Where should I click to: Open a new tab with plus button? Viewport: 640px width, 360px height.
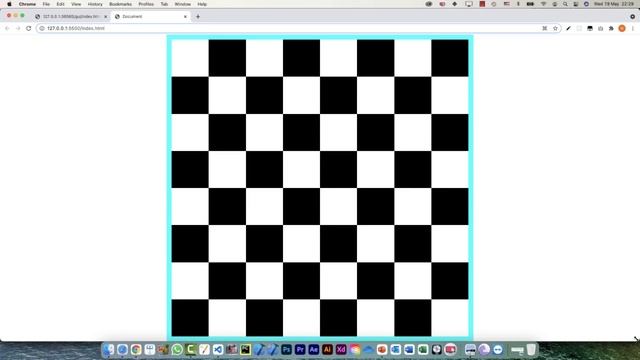[198, 17]
